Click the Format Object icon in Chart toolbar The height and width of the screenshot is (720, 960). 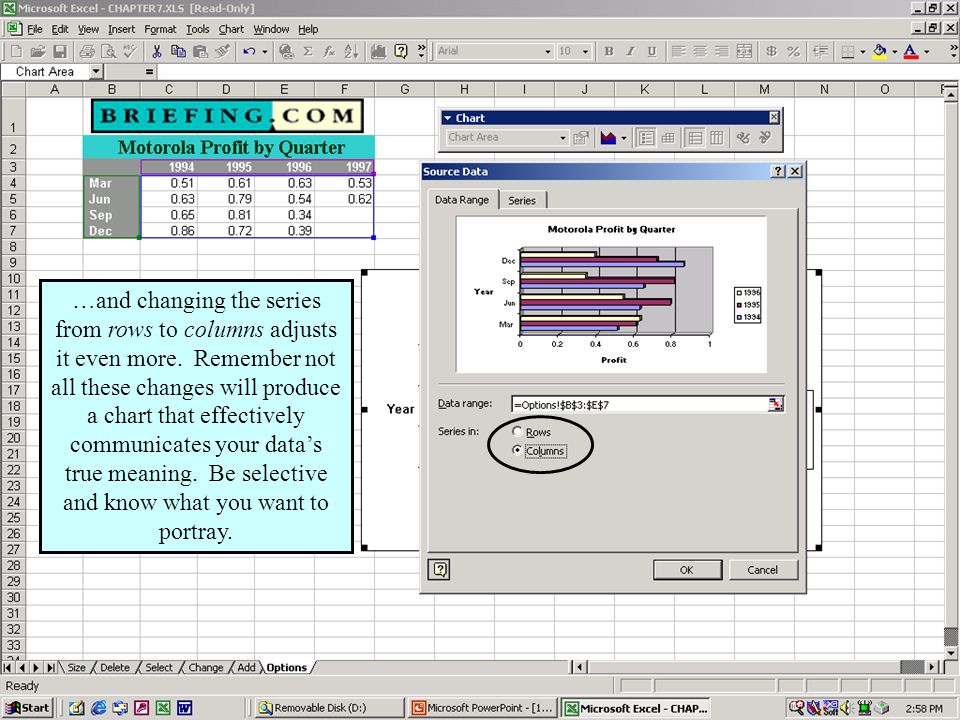(x=580, y=138)
